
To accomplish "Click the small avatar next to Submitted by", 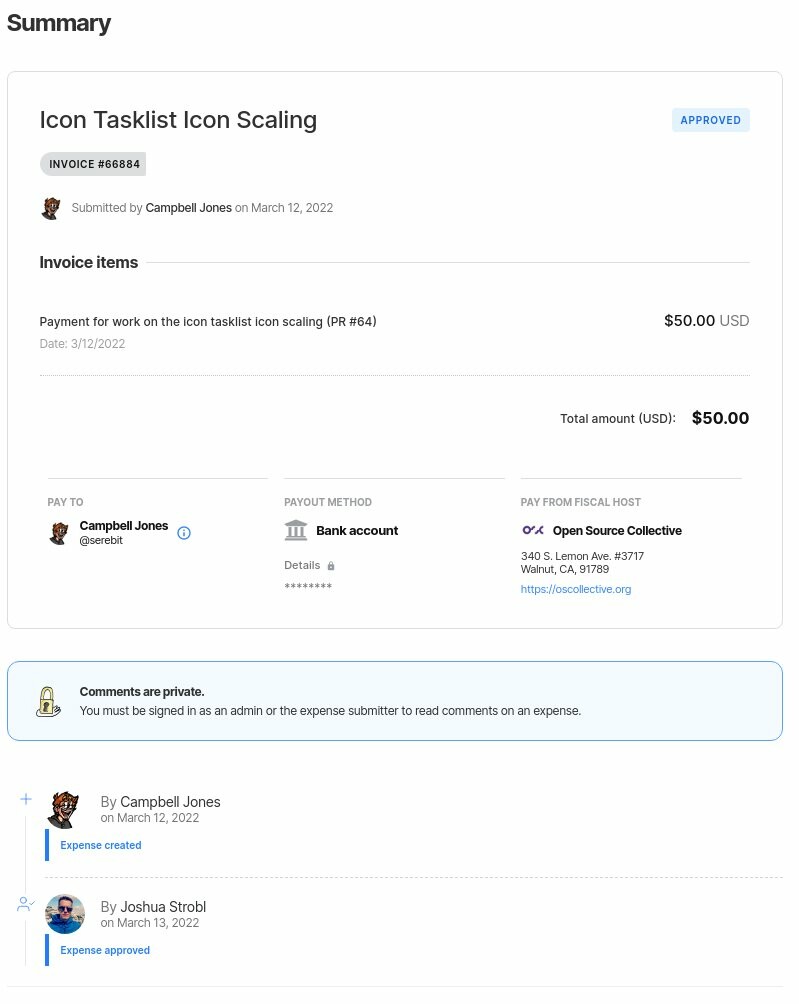I will coord(51,208).
